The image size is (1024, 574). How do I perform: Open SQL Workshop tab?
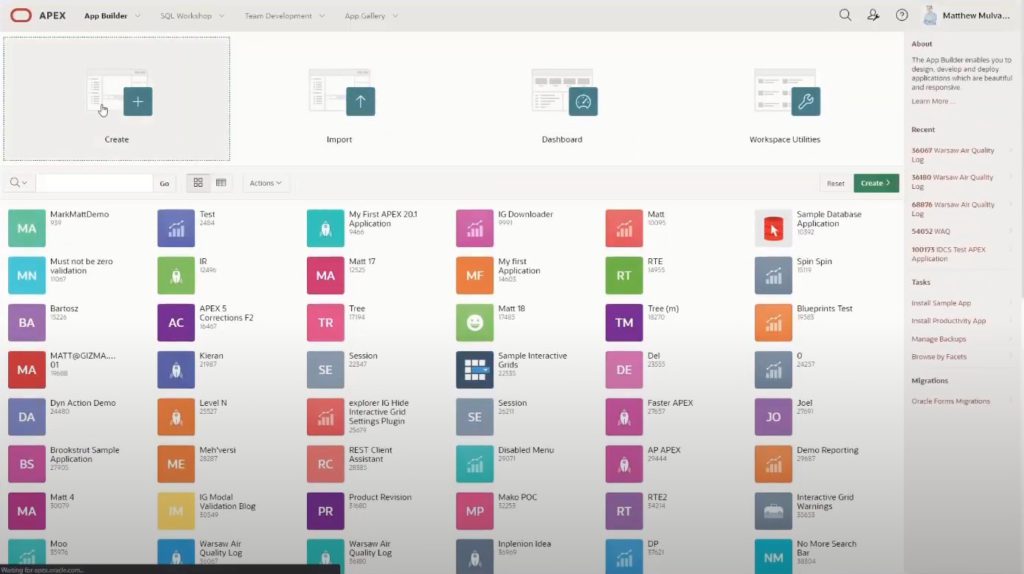point(185,16)
